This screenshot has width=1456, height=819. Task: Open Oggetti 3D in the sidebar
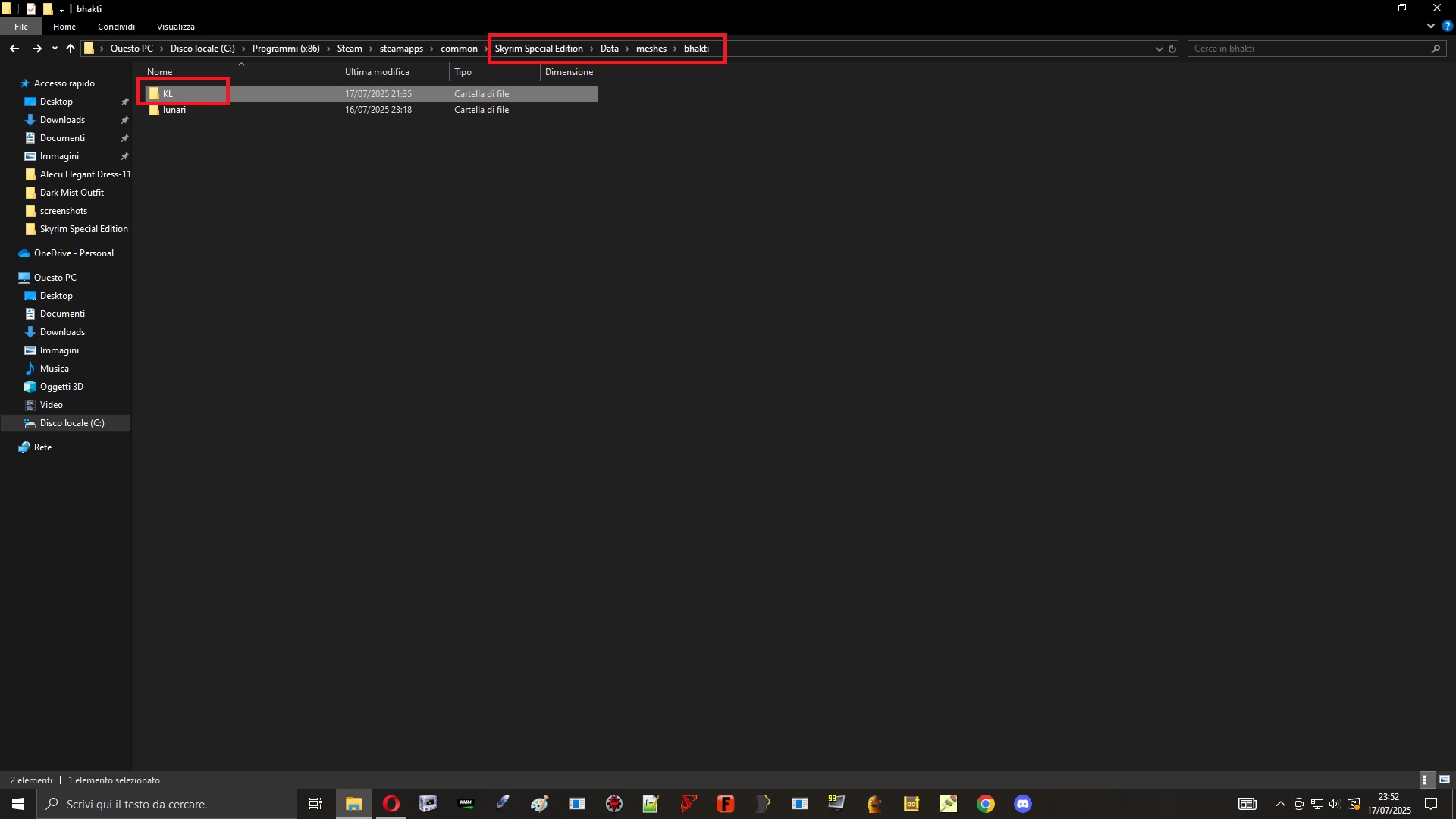click(61, 387)
